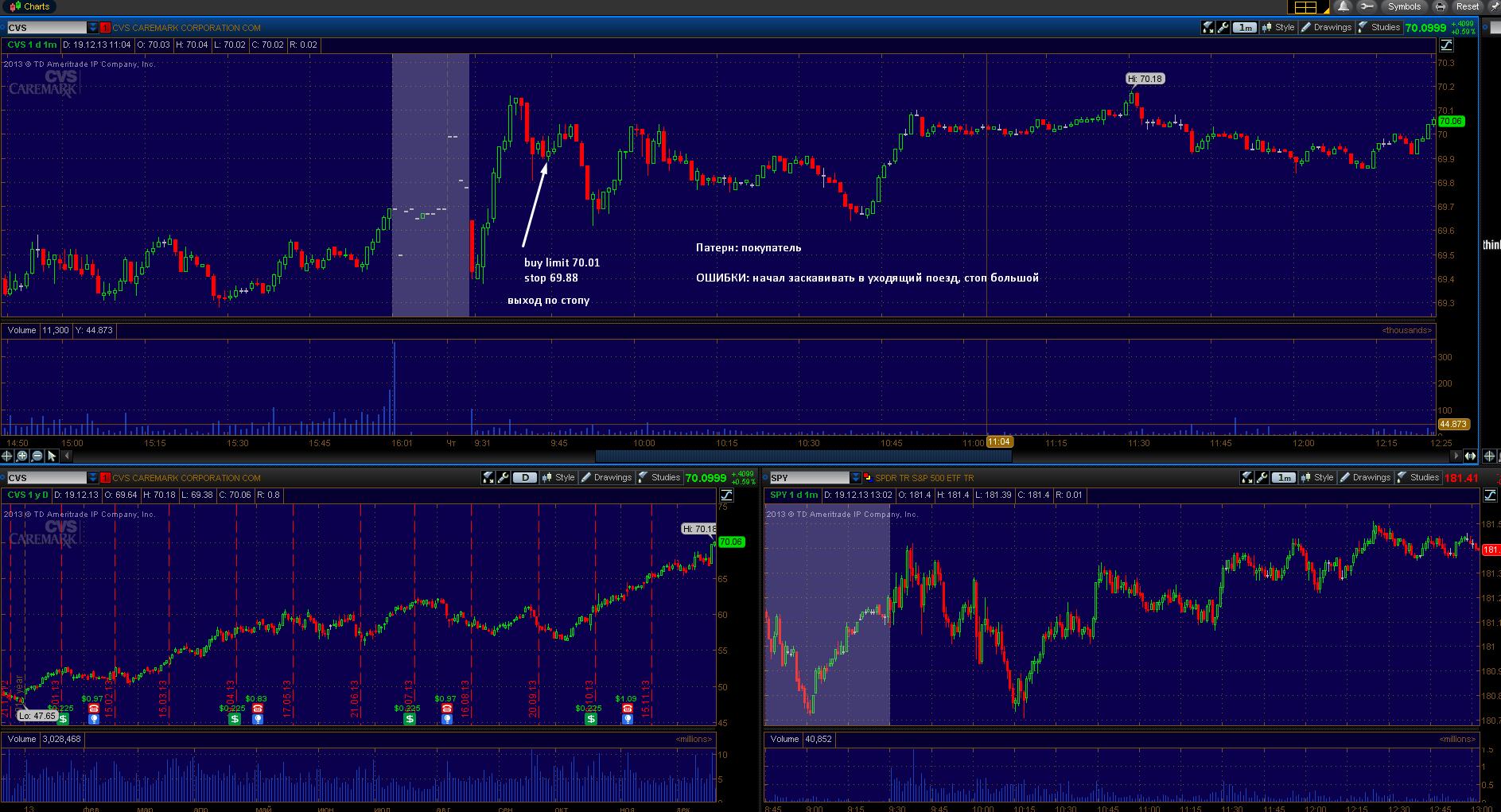Screen dimensions: 1501x812
Task: Open 1m timeframe selector in top CVS chart
Action: click(x=1244, y=28)
